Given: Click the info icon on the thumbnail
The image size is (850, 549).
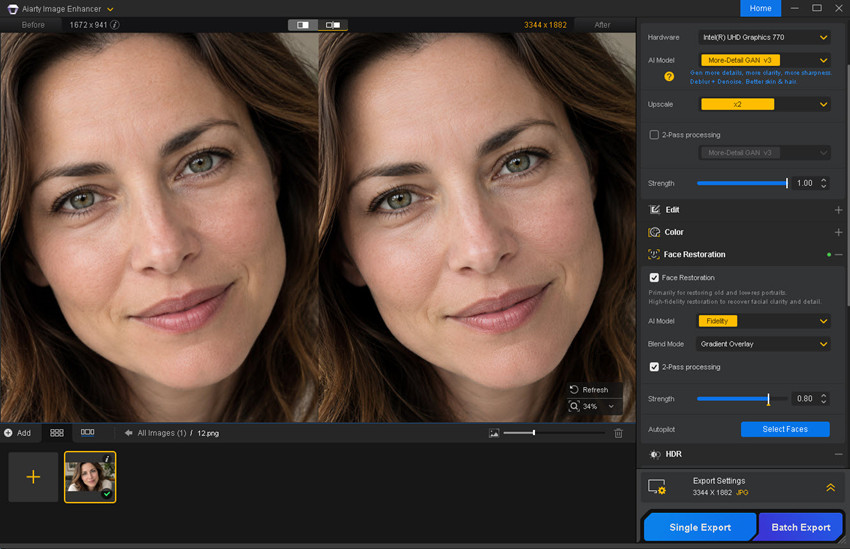Looking at the screenshot, I should coord(107,458).
